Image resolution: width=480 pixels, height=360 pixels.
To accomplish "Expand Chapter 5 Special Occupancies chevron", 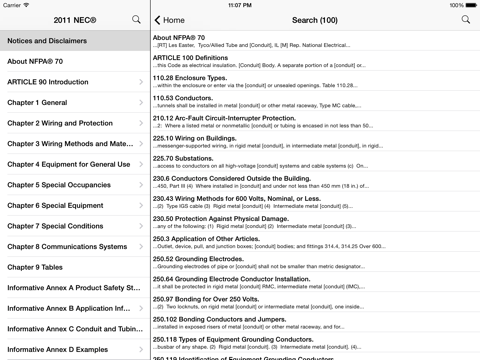I will [141, 185].
